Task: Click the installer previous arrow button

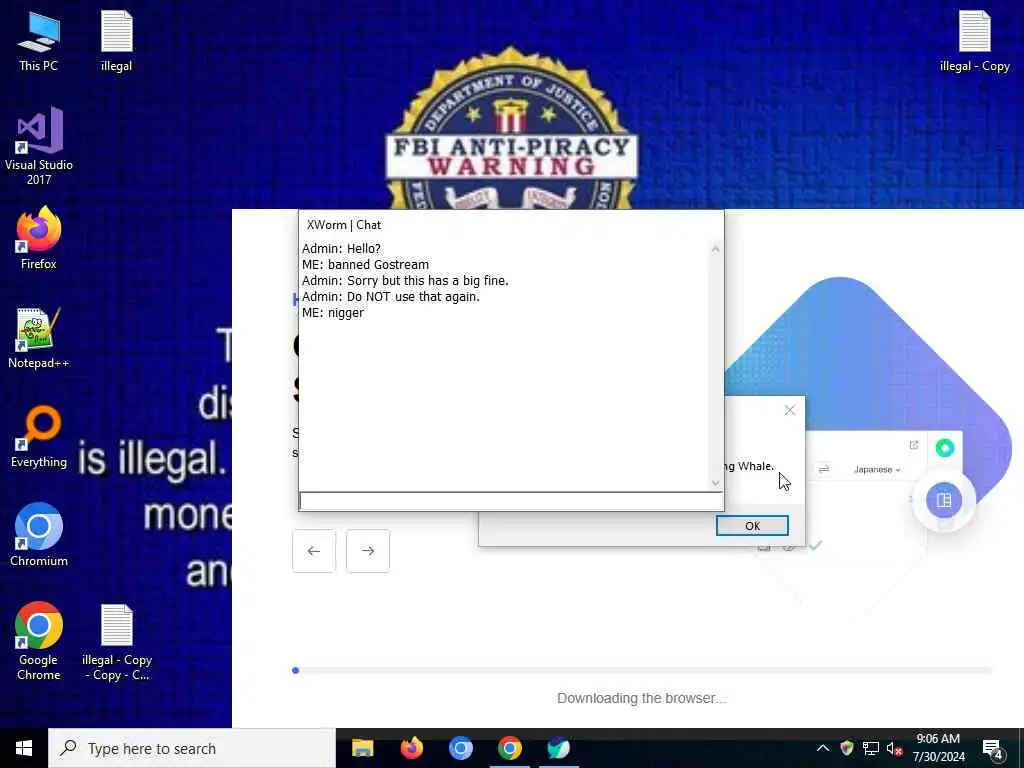Action: point(313,551)
